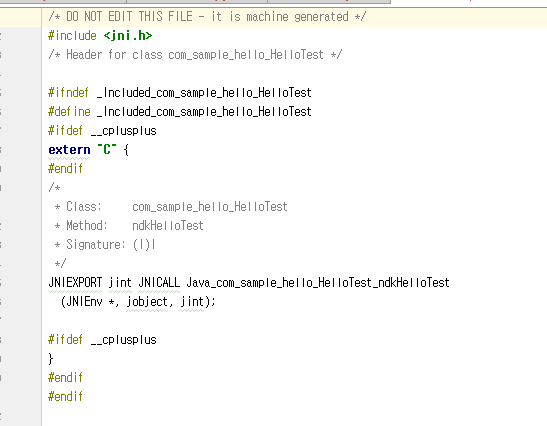Click the "Header for class" comment line
Screen dimensions: 547x426
(195, 55)
